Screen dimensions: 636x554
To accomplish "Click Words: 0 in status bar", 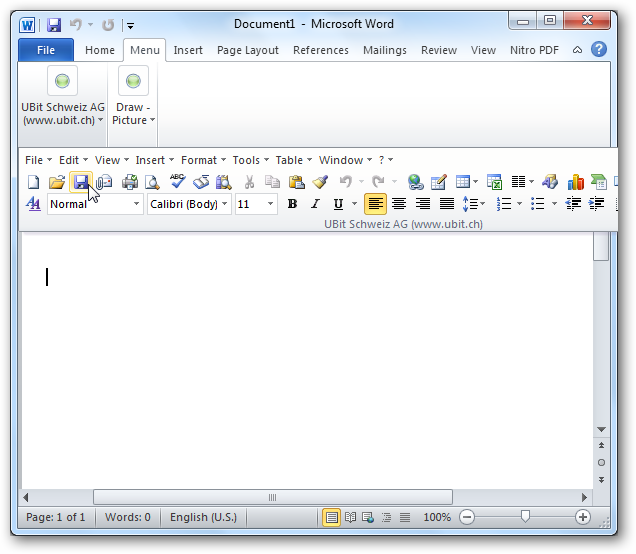I will 127,517.
